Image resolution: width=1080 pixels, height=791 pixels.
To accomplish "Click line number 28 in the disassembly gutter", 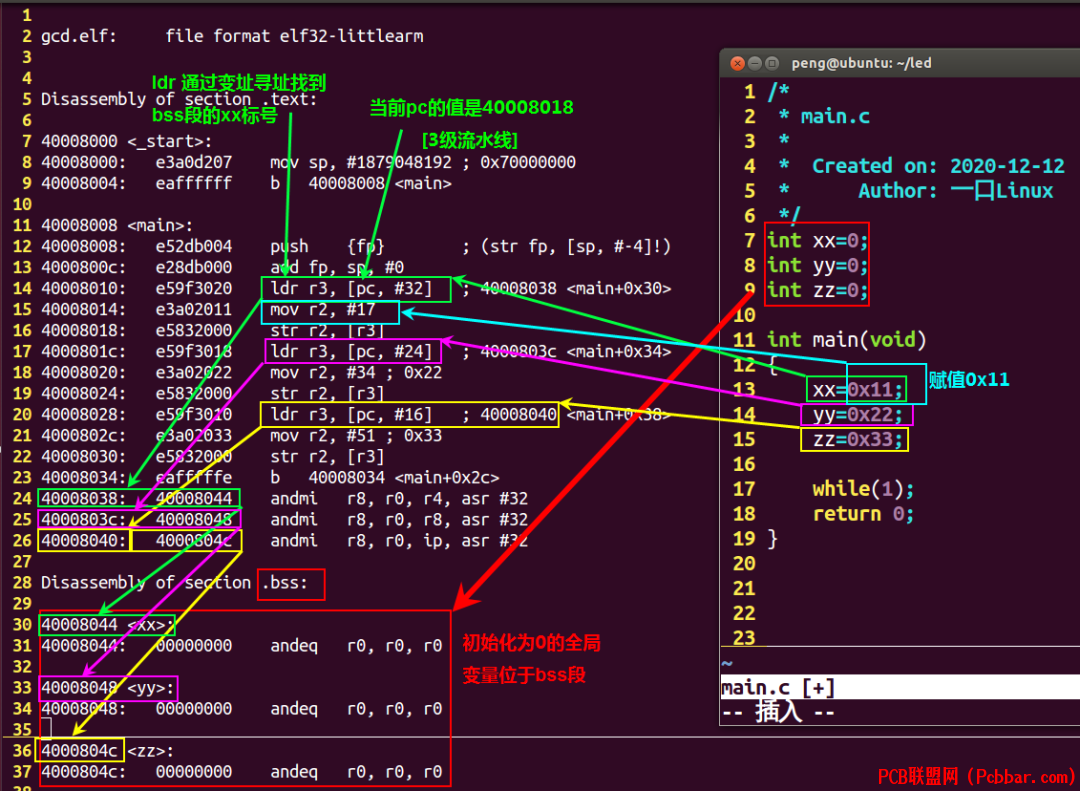I will (x=22, y=583).
